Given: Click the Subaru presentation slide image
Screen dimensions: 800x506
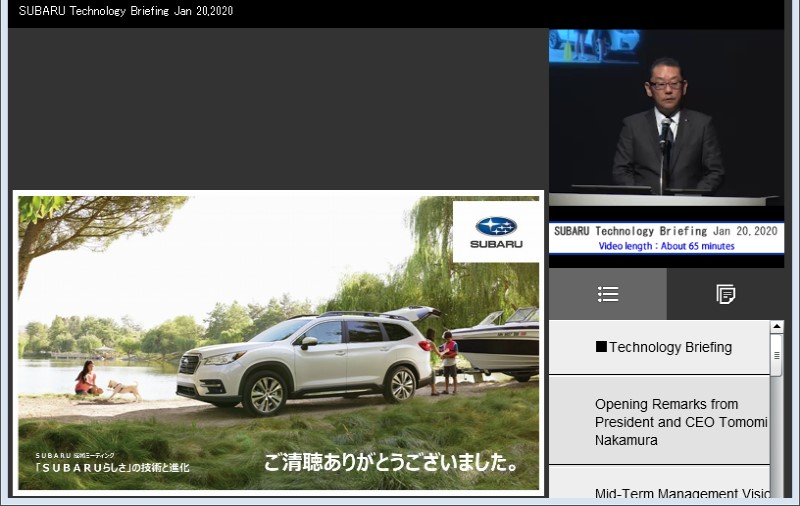Looking at the screenshot, I should coord(279,343).
